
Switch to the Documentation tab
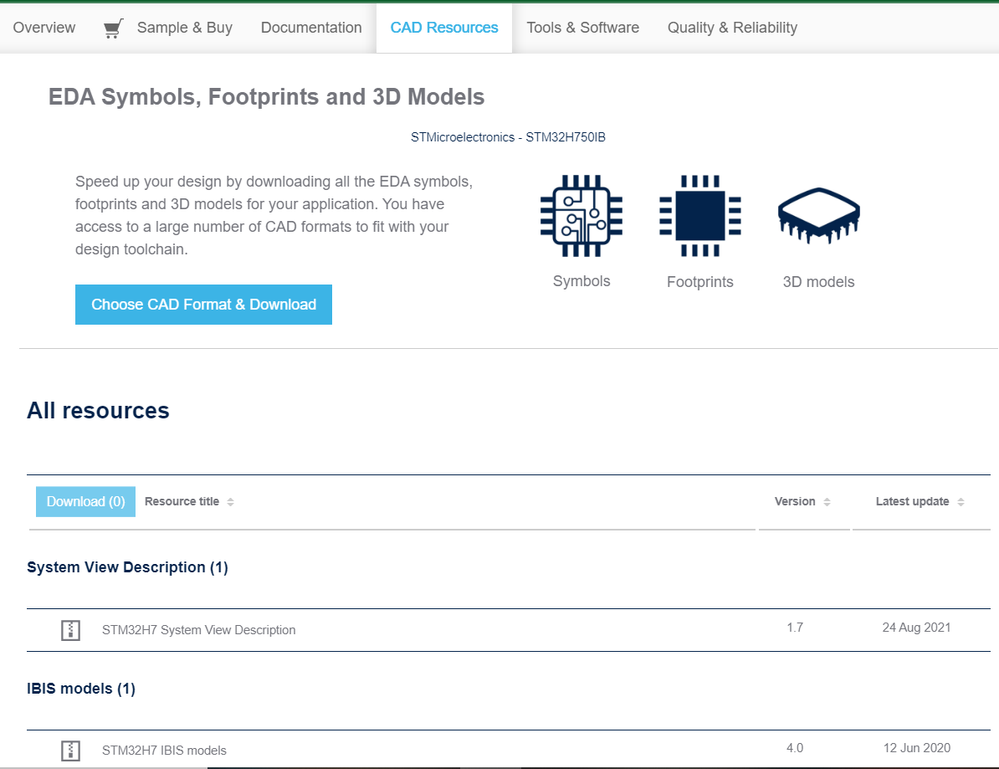(x=311, y=28)
